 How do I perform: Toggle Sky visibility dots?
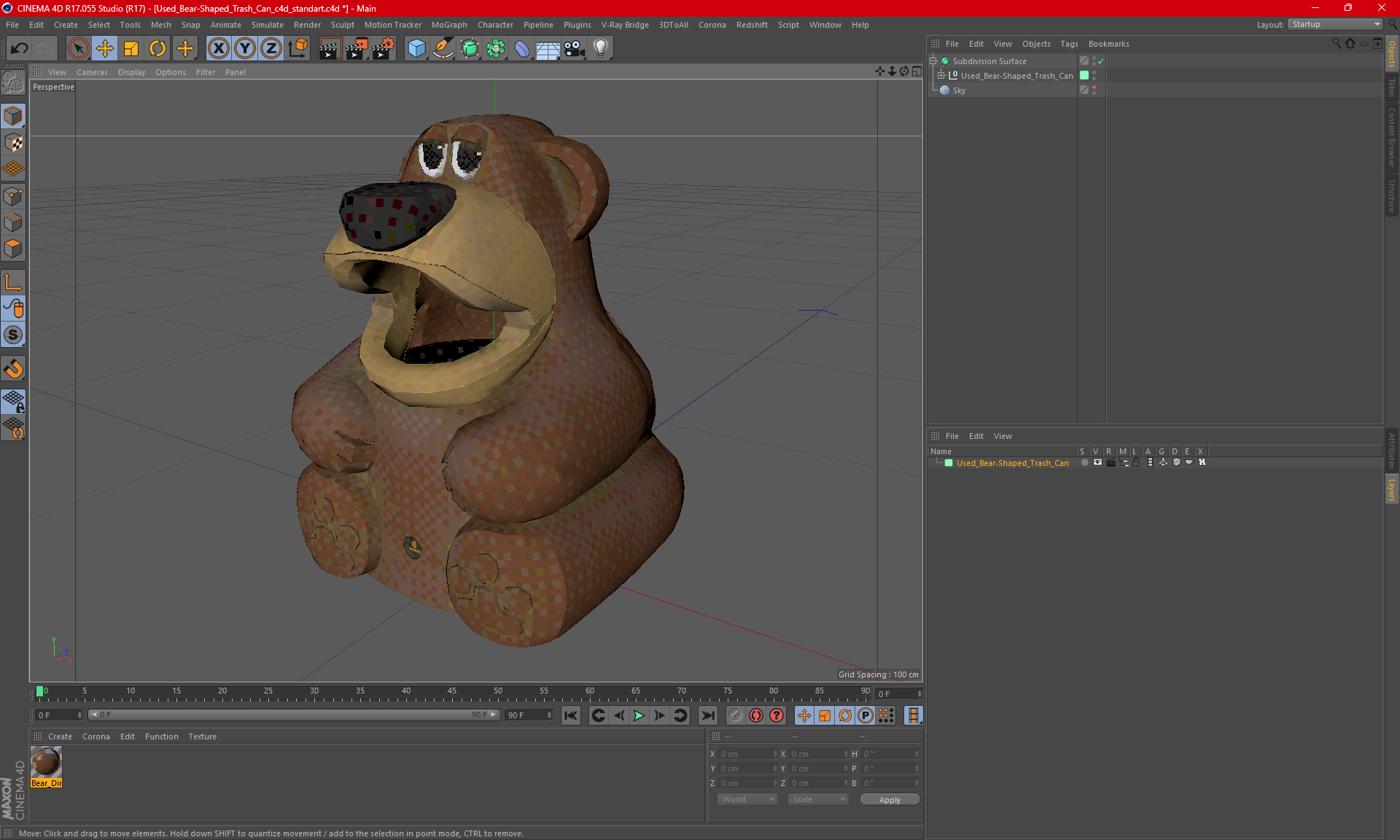click(x=1094, y=90)
